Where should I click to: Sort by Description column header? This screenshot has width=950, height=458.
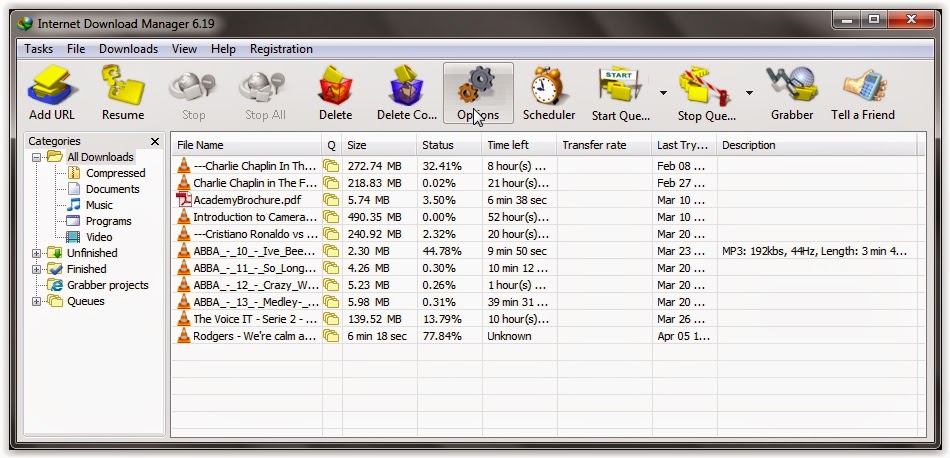(816, 145)
